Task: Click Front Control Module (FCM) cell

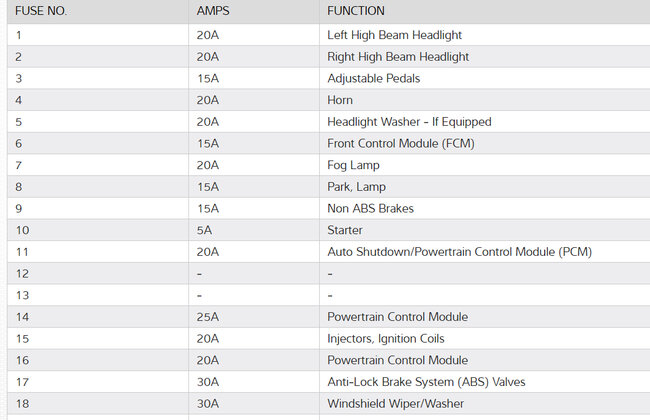Action: coord(400,143)
